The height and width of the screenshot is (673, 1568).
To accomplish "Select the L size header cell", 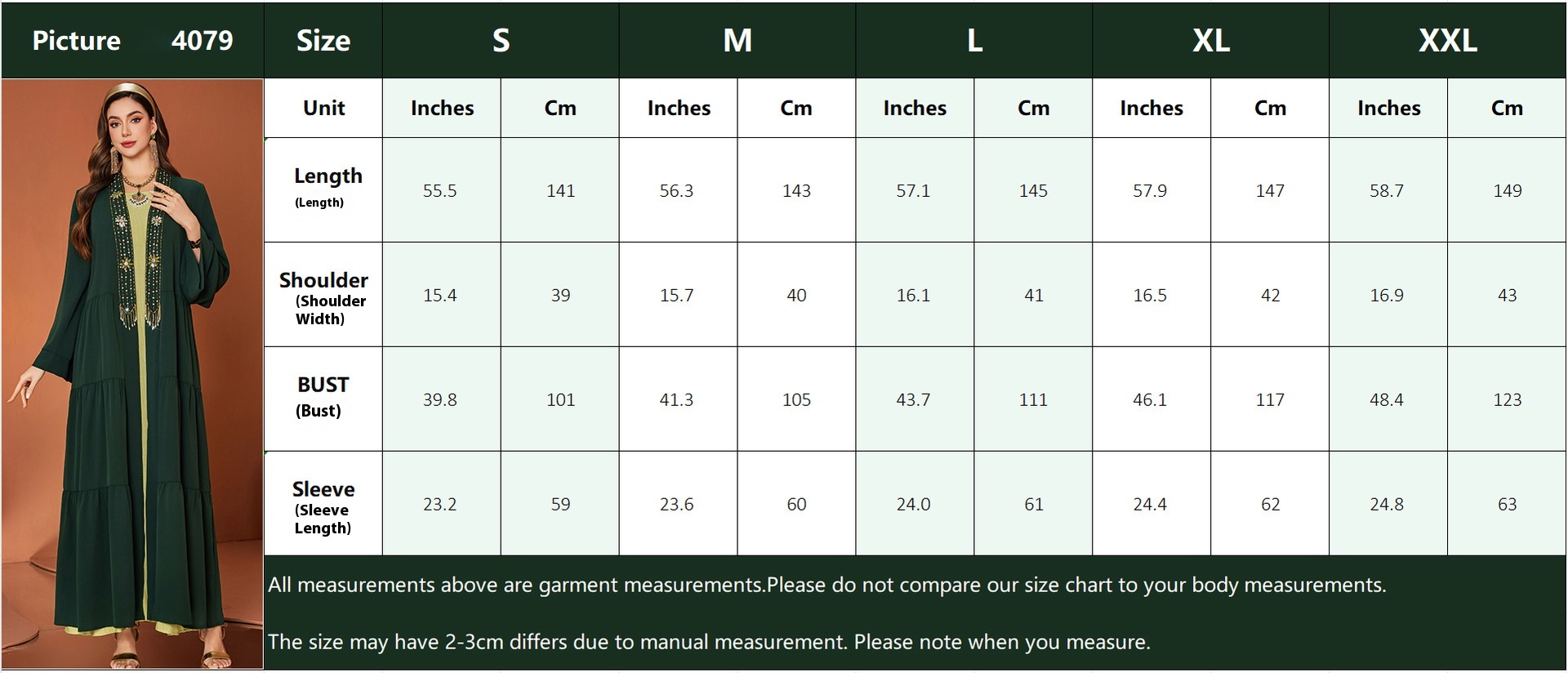I will [973, 40].
